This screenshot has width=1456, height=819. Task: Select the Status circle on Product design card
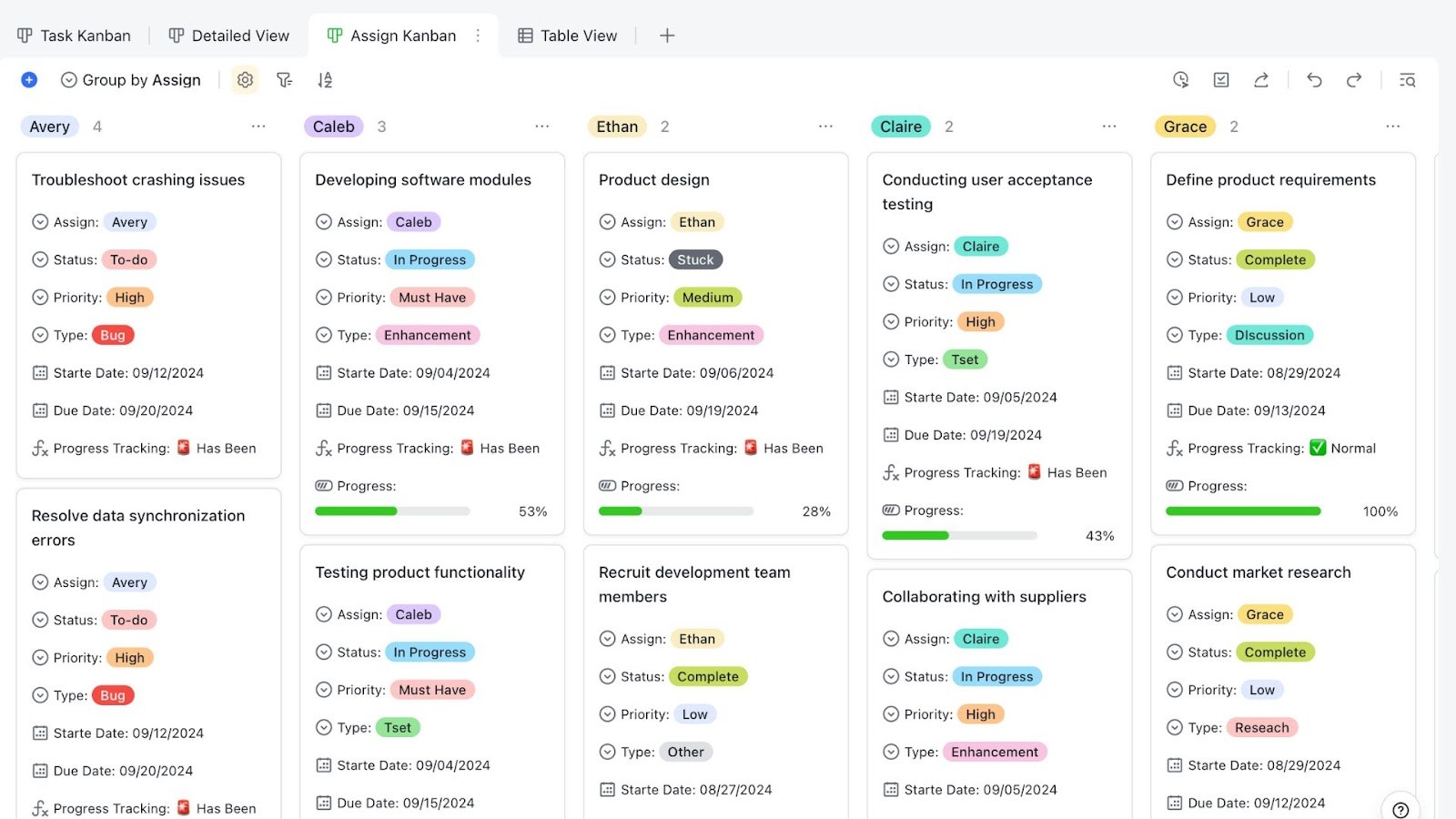(x=607, y=259)
